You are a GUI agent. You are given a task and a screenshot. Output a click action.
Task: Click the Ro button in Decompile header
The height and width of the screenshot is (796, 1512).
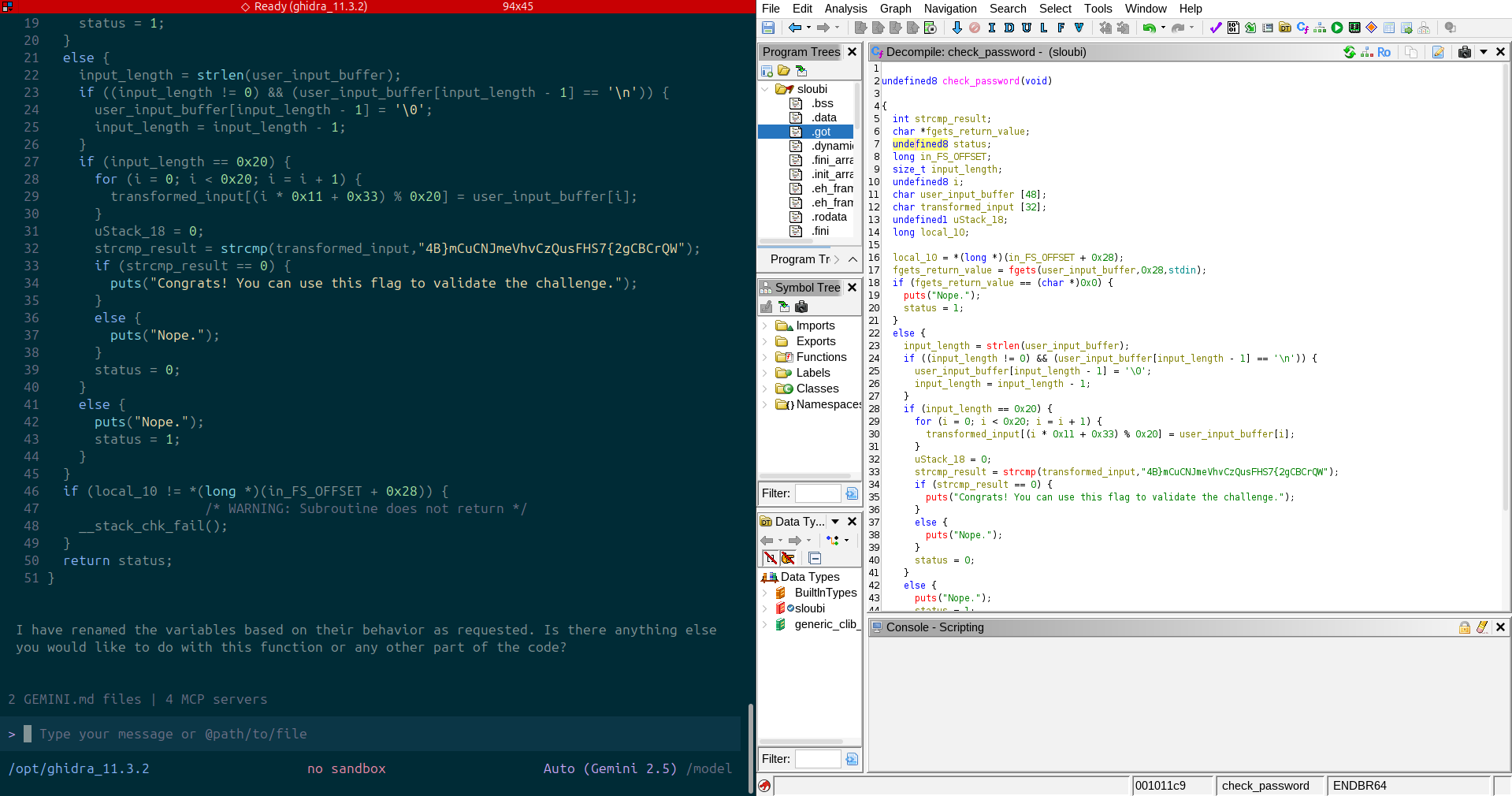1384,52
